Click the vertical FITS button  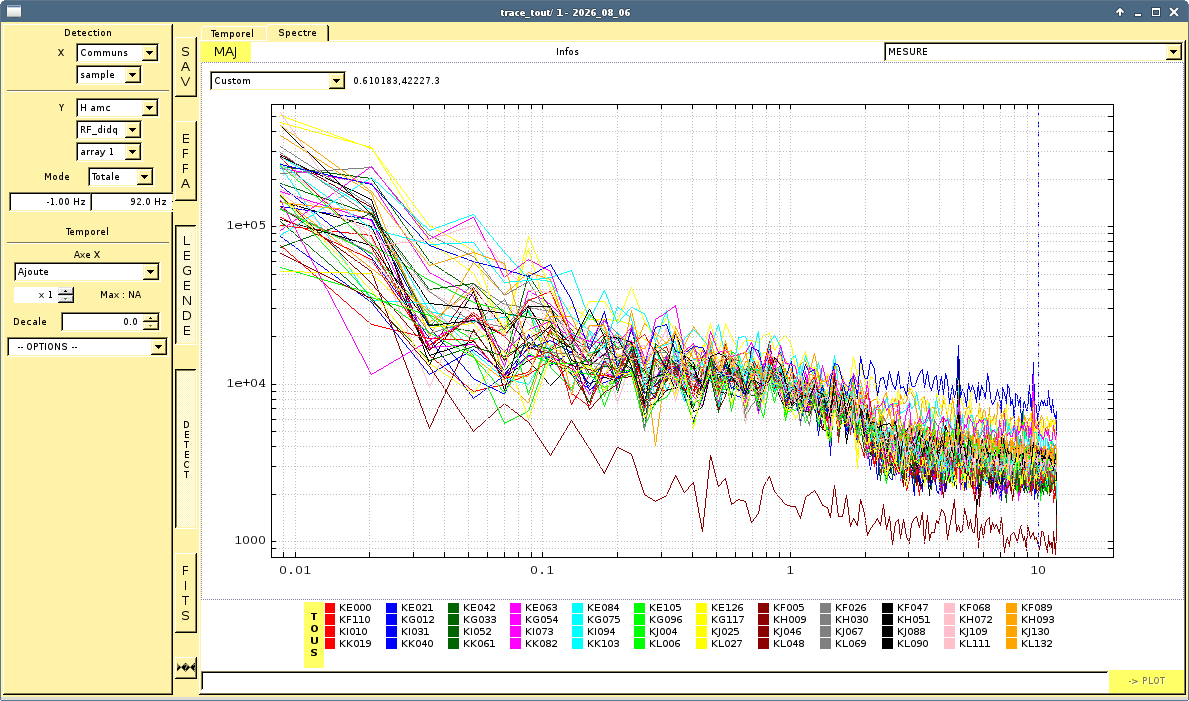click(186, 593)
